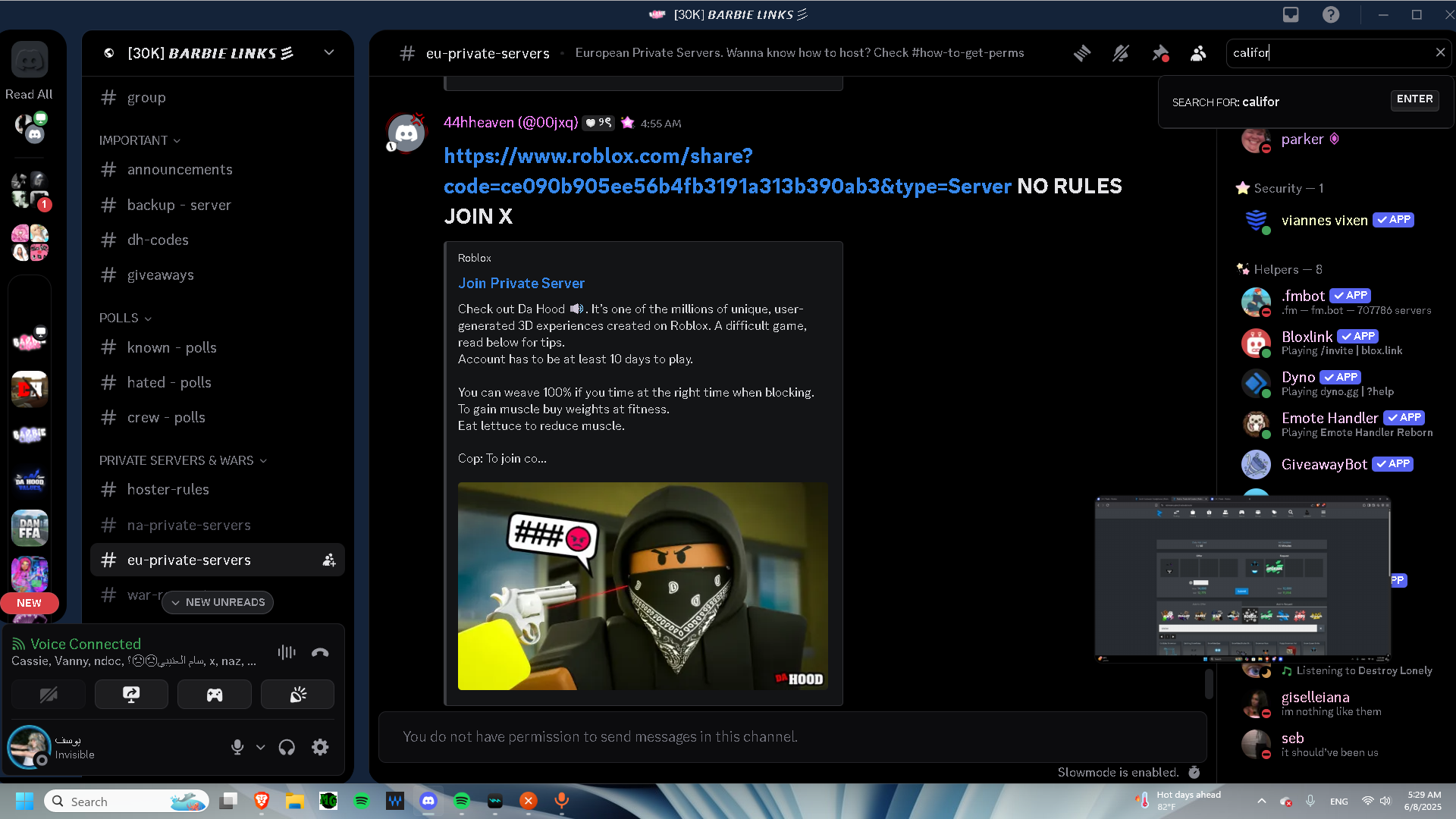Click Read All button
Viewport: 1456px width, 819px height.
[29, 94]
